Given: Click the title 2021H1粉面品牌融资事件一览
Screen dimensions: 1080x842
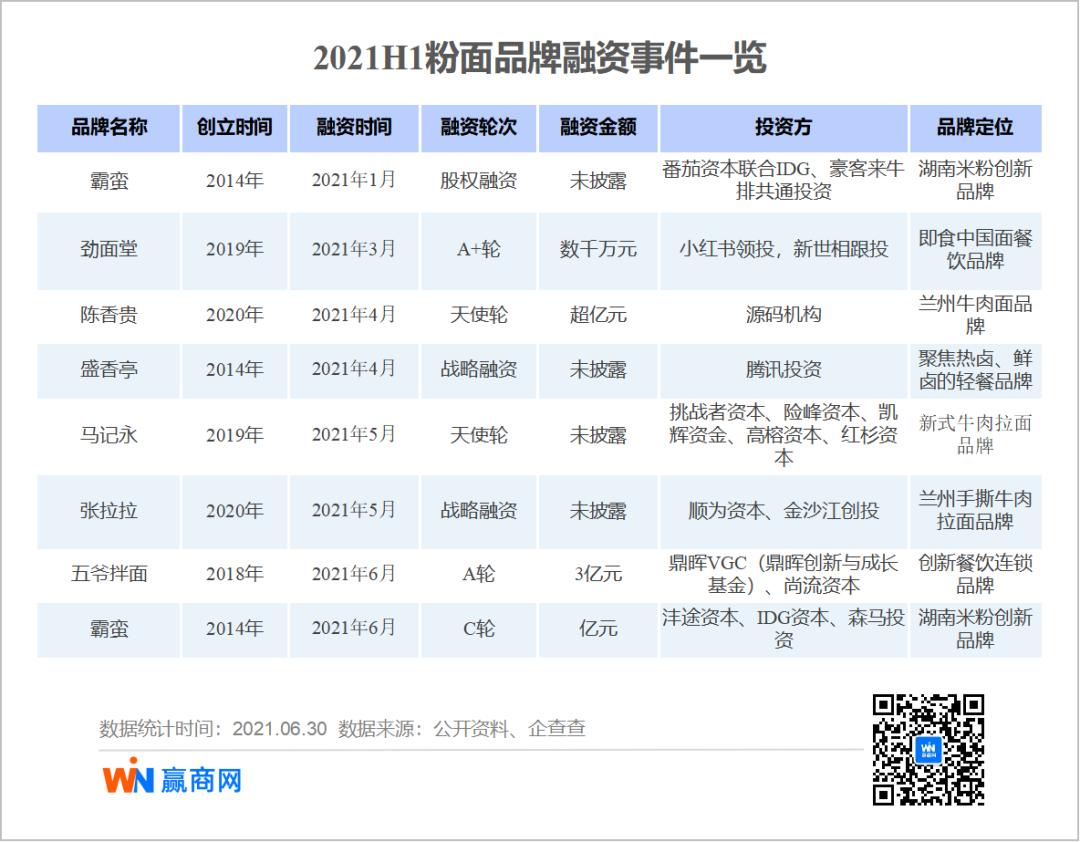Looking at the screenshot, I should click(x=540, y=57).
